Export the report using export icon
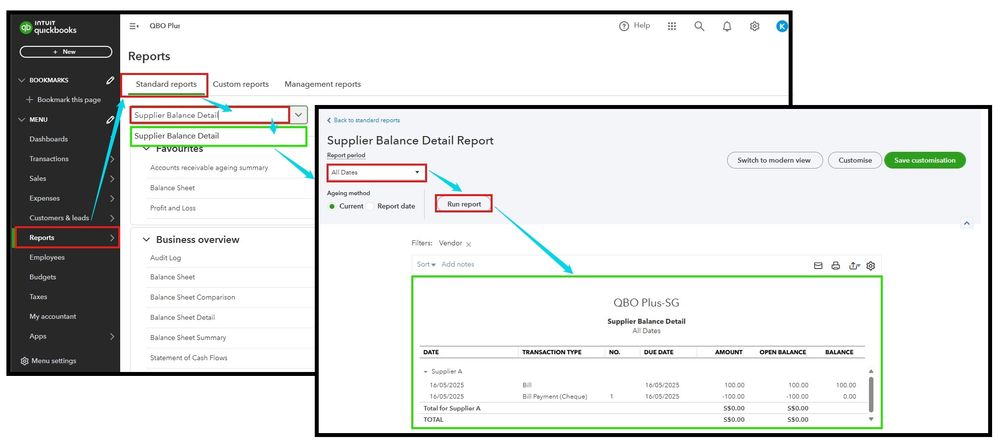The width and height of the screenshot is (998, 444). point(854,266)
